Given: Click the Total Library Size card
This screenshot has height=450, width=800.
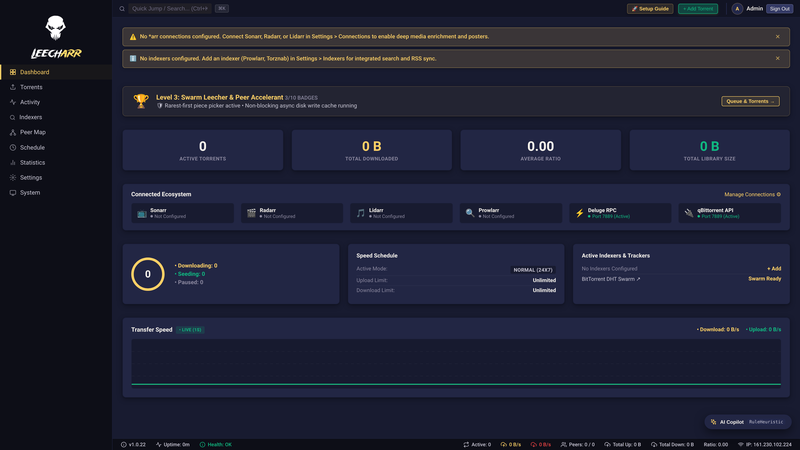Looking at the screenshot, I should pos(710,150).
